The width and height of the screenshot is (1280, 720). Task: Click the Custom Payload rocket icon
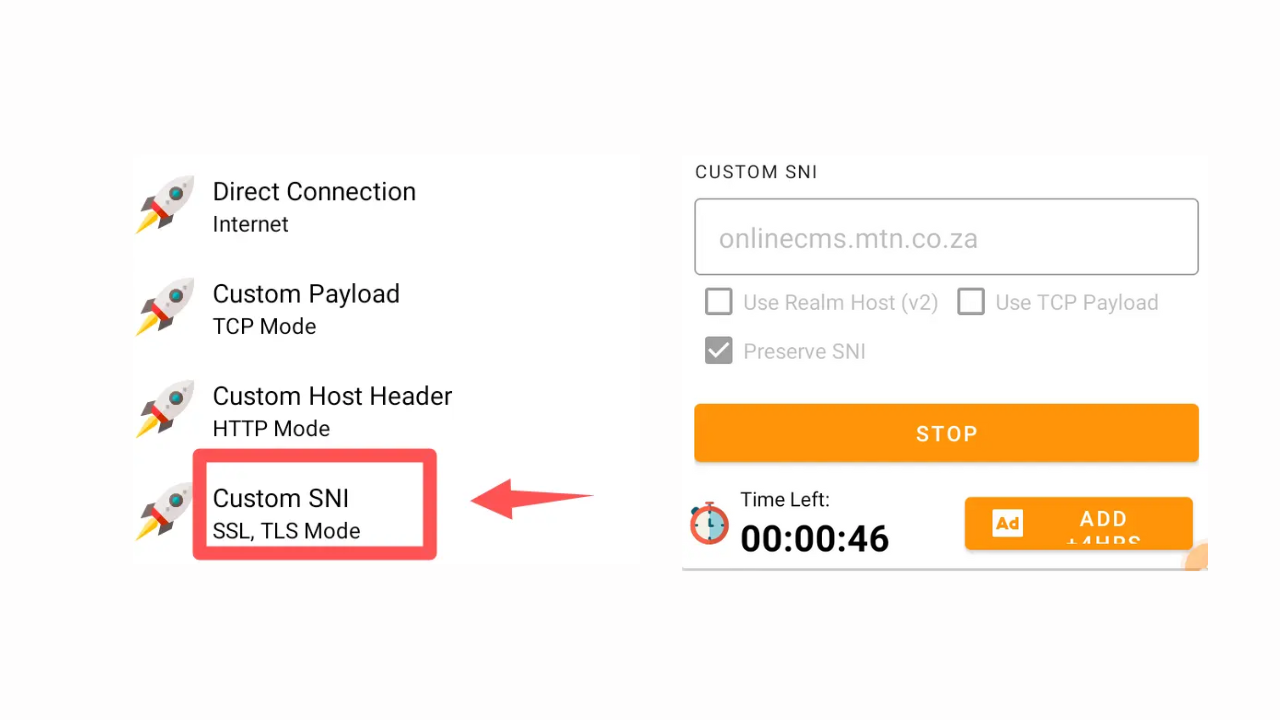click(x=165, y=307)
